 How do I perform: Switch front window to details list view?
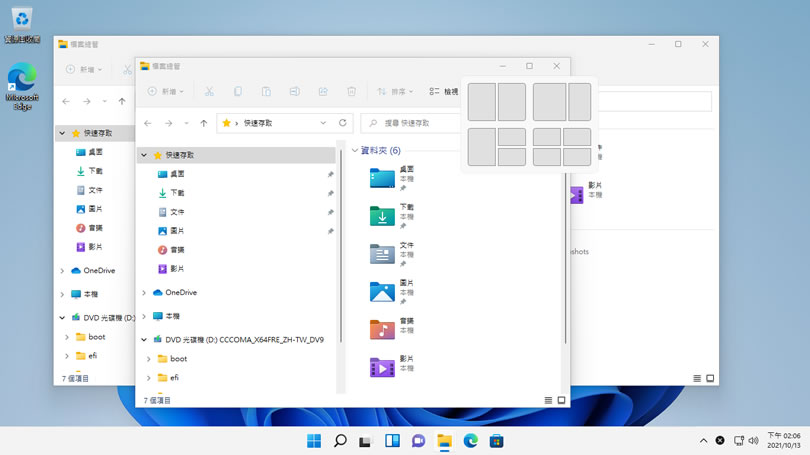click(x=548, y=400)
